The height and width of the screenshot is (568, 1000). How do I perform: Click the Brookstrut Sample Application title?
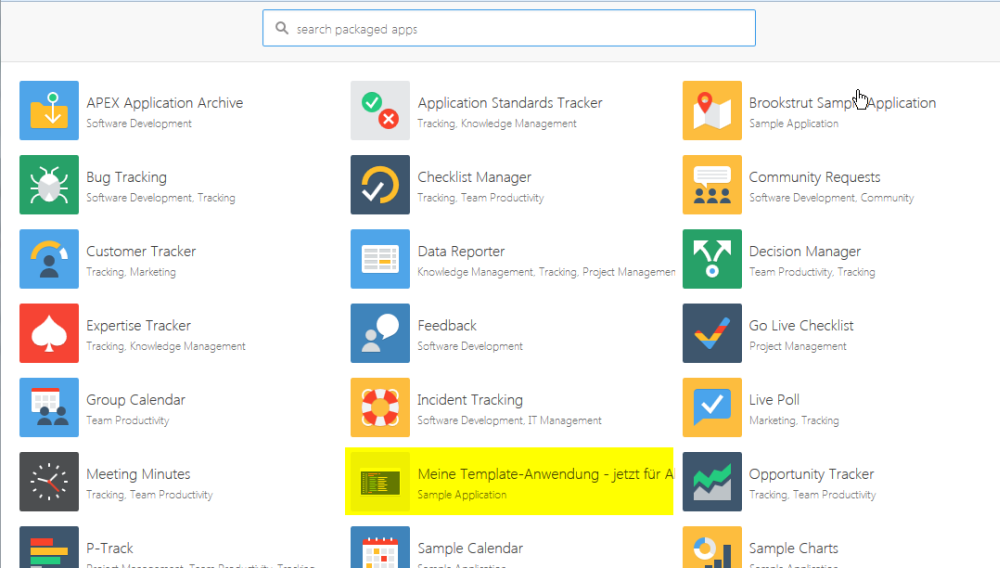point(842,103)
